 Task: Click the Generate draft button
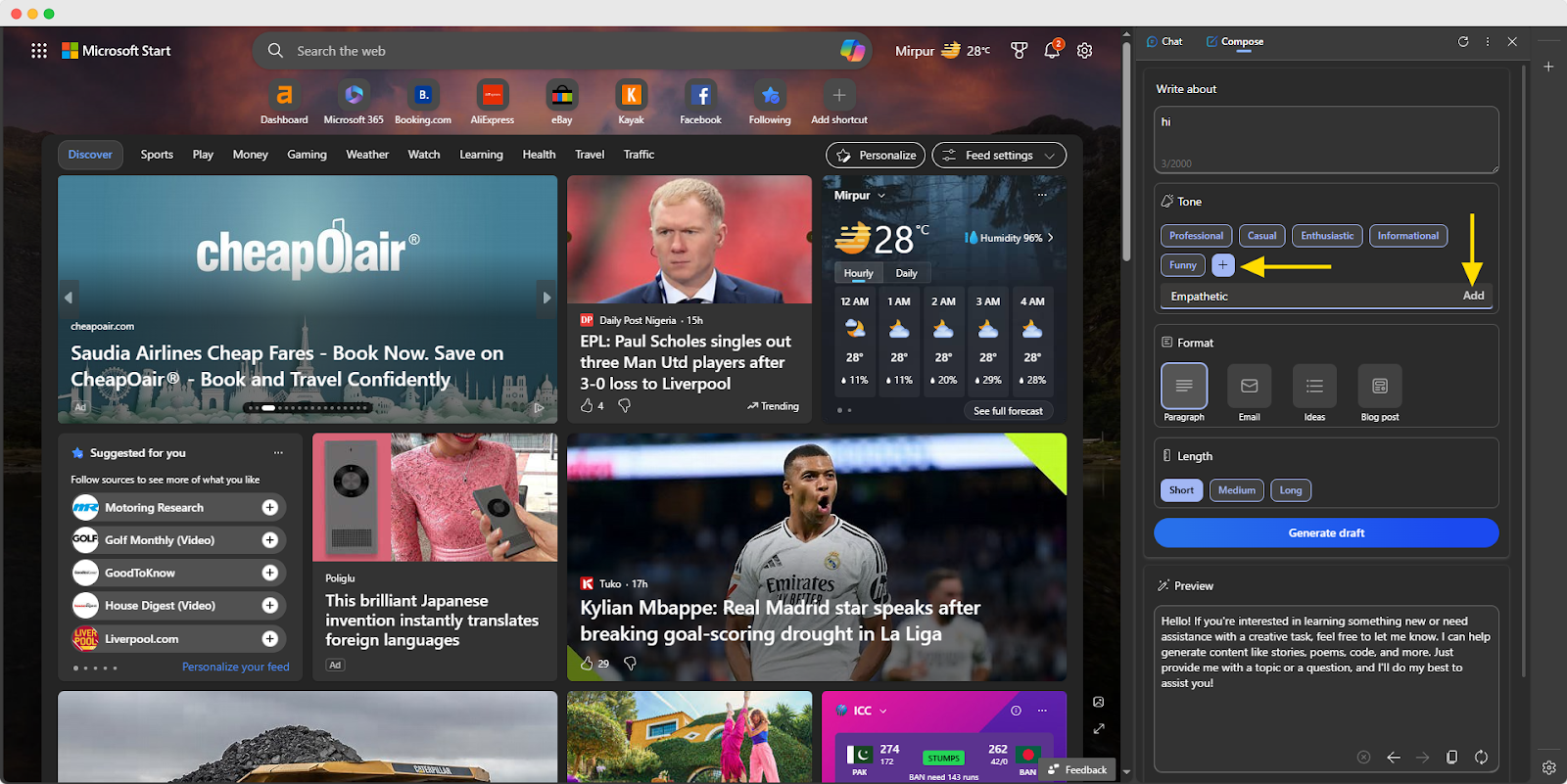[x=1326, y=532]
